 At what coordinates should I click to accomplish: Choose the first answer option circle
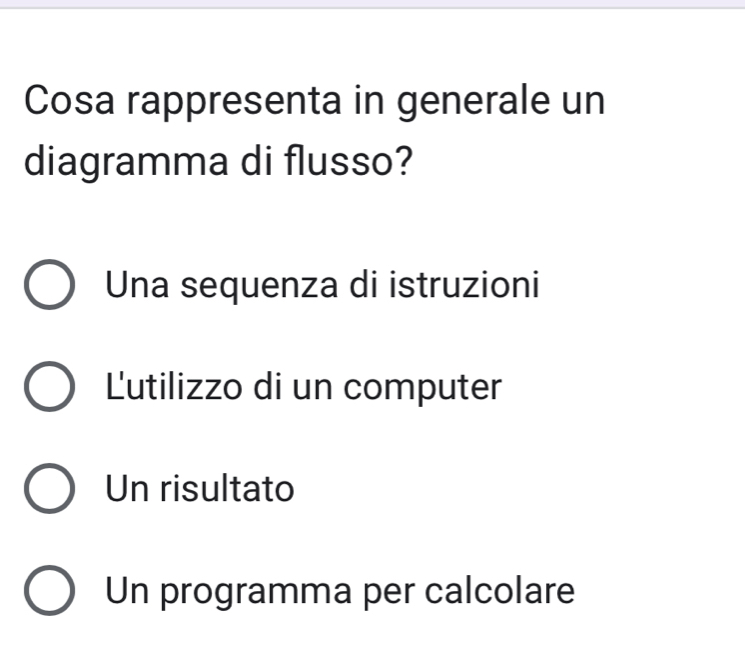click(x=48, y=288)
